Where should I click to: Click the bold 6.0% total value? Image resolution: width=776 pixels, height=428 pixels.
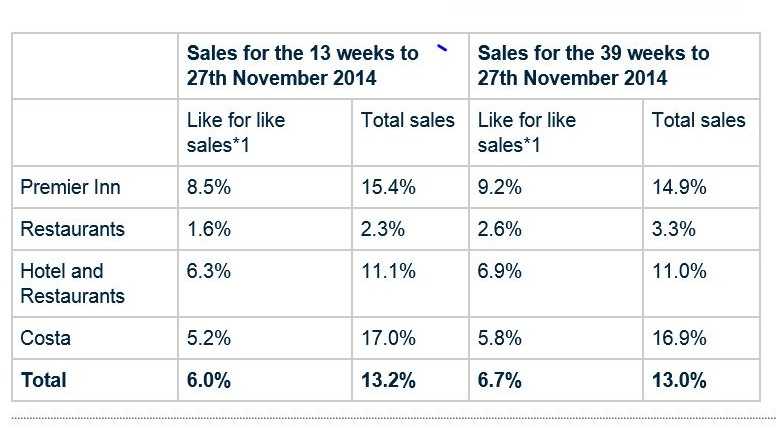coord(210,380)
